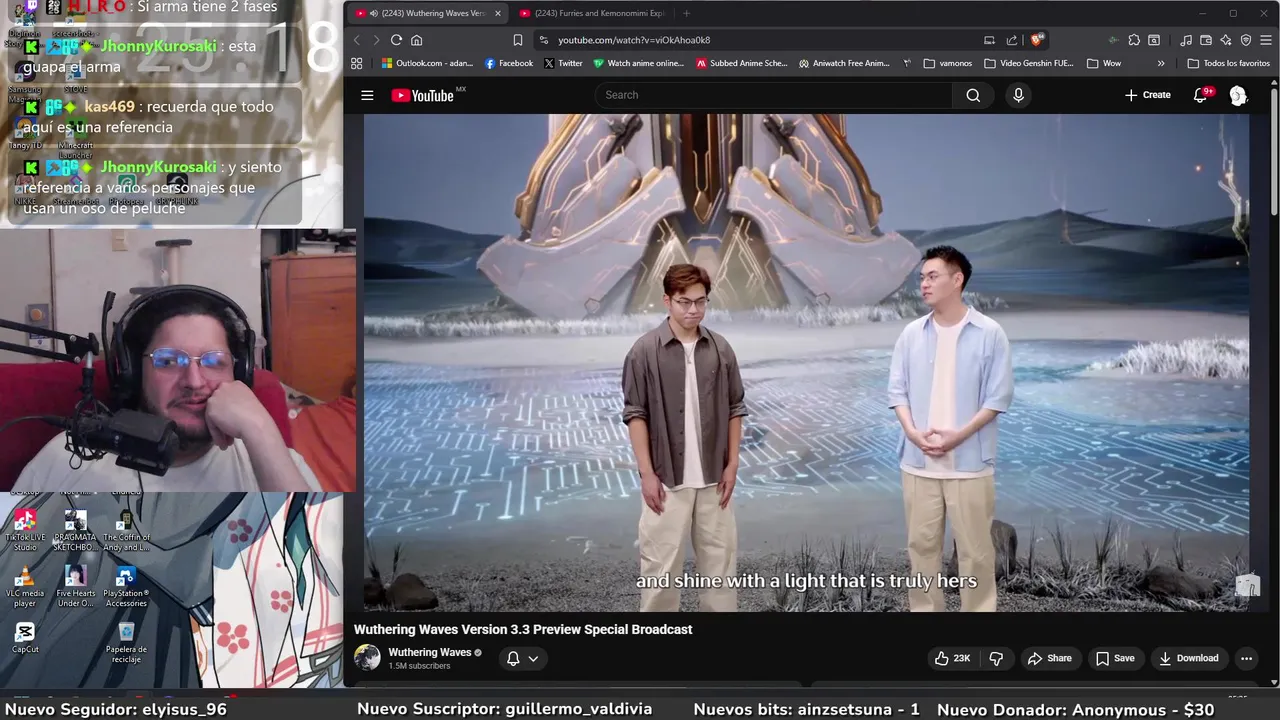This screenshot has height=720, width=1280.
Task: Open TikTok LIVE Studio desktop shortcut
Action: coord(25,531)
